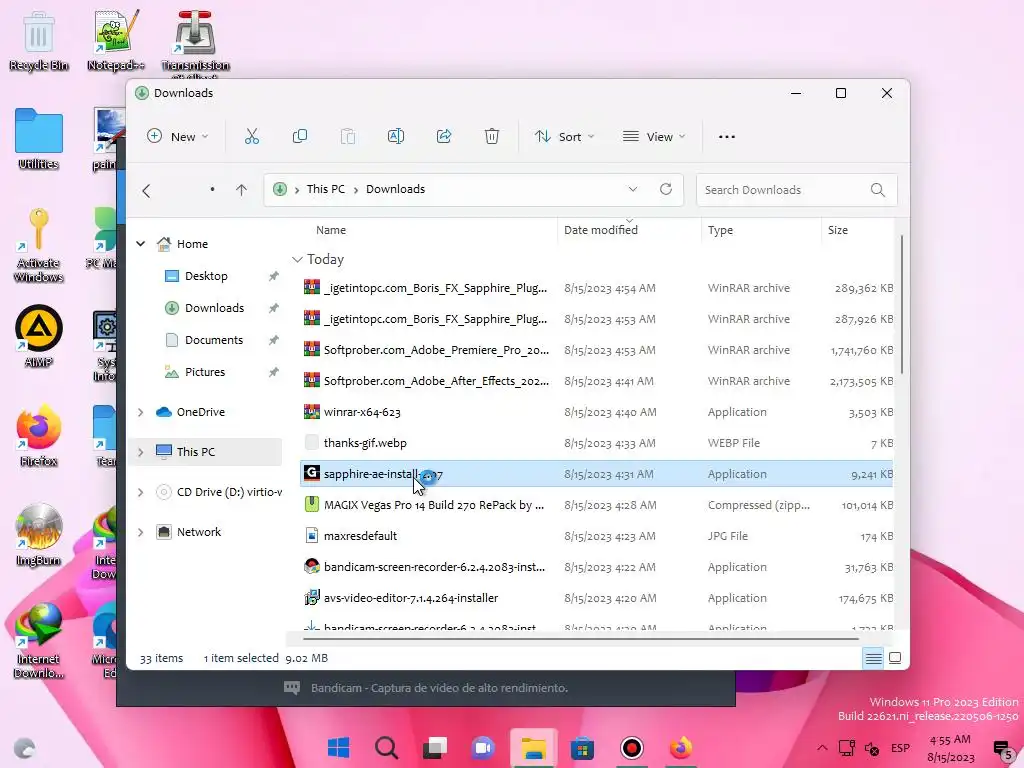Expand address bar history dropdown

pos(633,189)
